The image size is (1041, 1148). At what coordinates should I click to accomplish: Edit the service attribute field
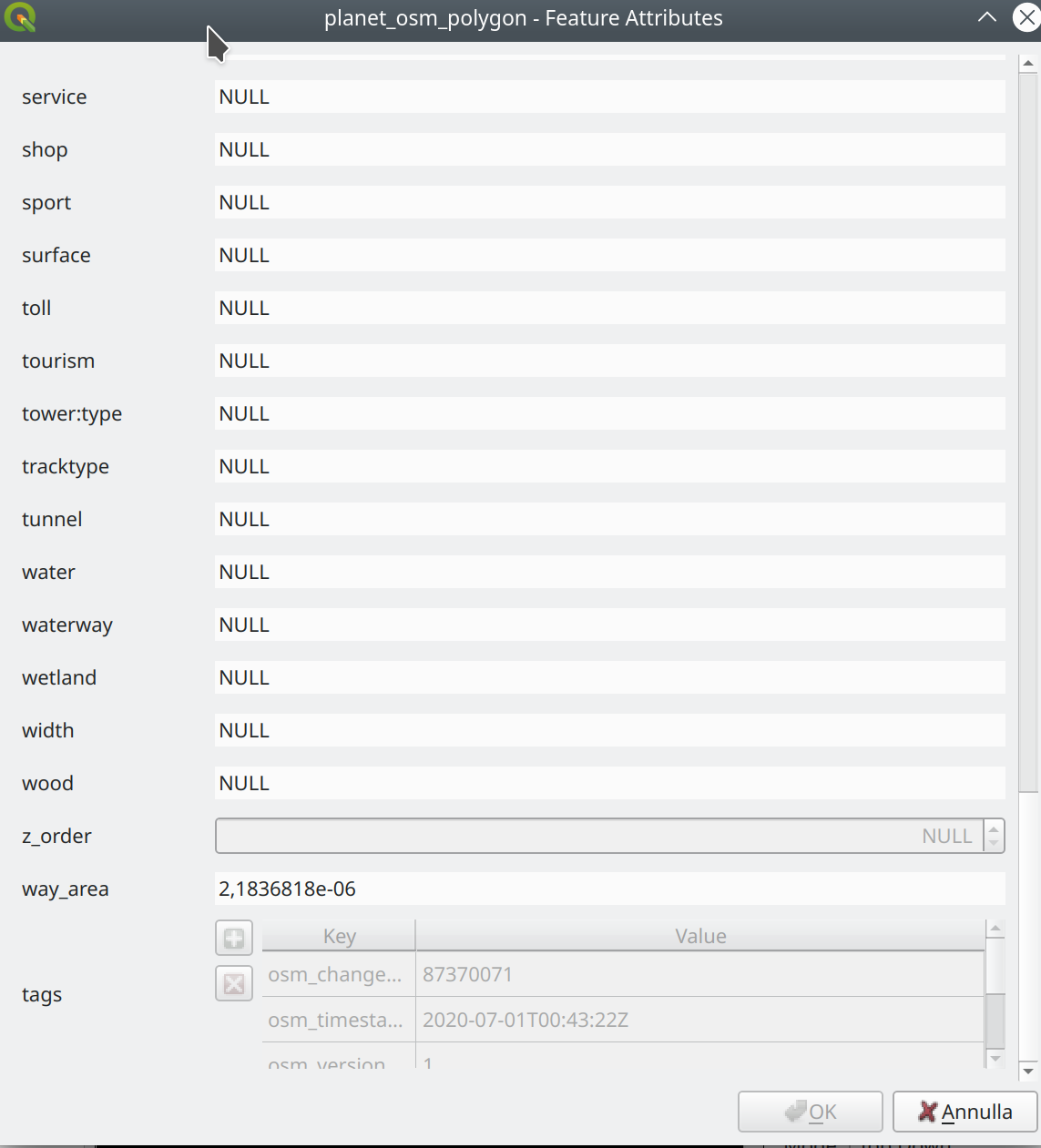coord(609,97)
